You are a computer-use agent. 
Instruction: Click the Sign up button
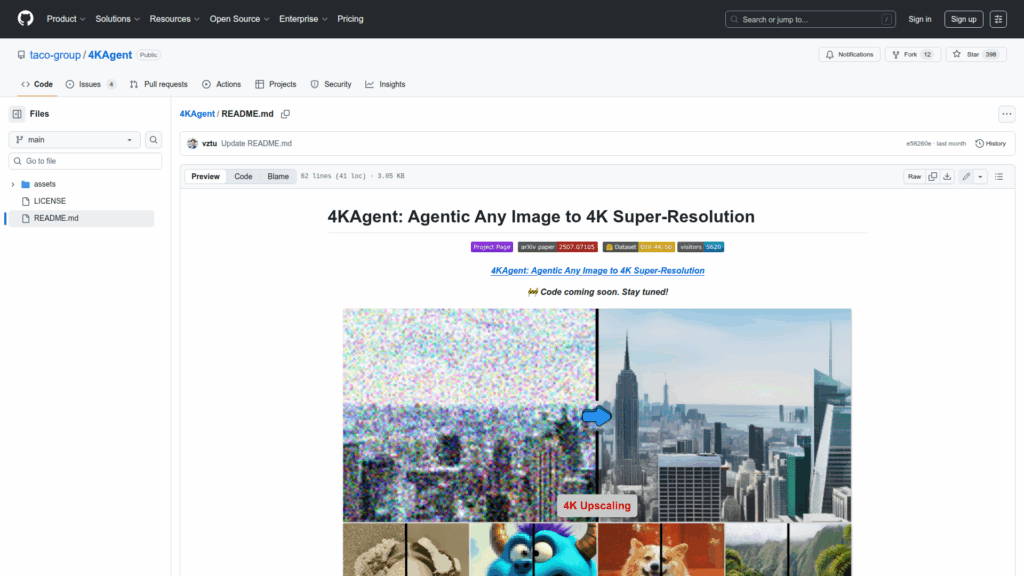click(x=963, y=19)
